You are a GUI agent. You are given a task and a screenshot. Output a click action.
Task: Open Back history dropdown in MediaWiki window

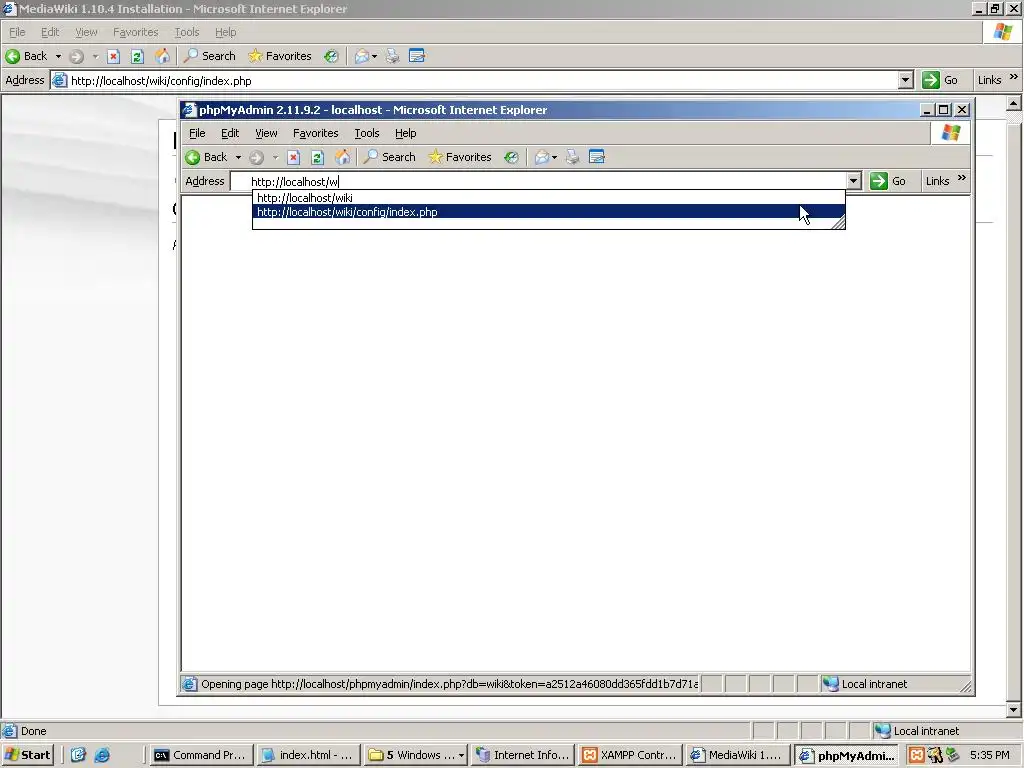(x=58, y=56)
